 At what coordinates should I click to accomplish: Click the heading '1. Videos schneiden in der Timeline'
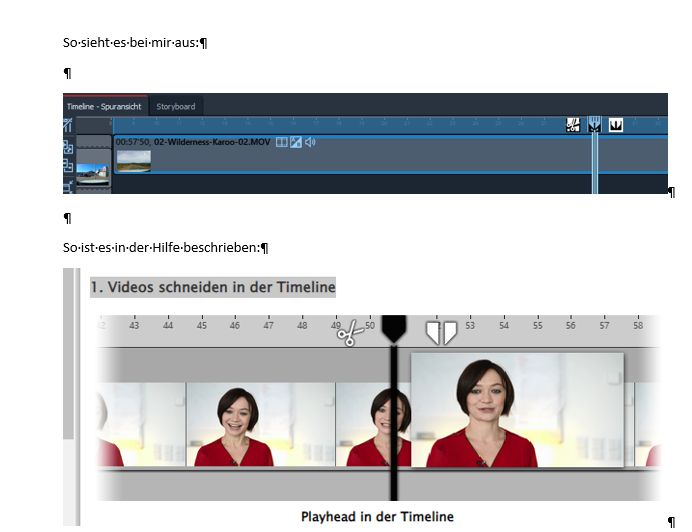212,288
